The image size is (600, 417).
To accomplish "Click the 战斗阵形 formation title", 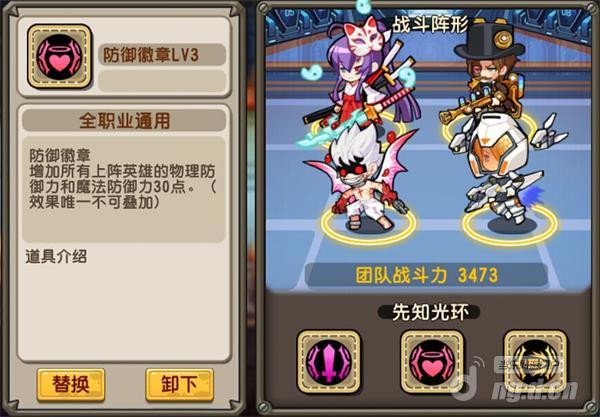I will pos(430,25).
